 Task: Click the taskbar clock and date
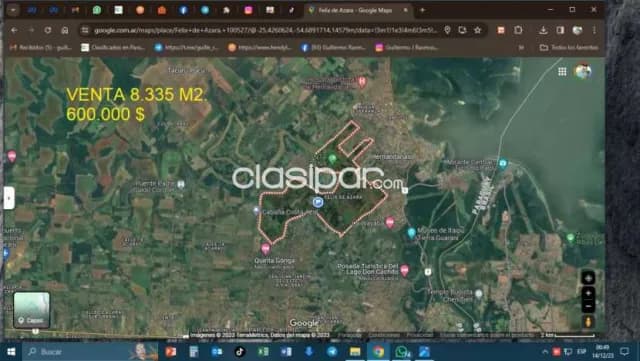point(602,352)
